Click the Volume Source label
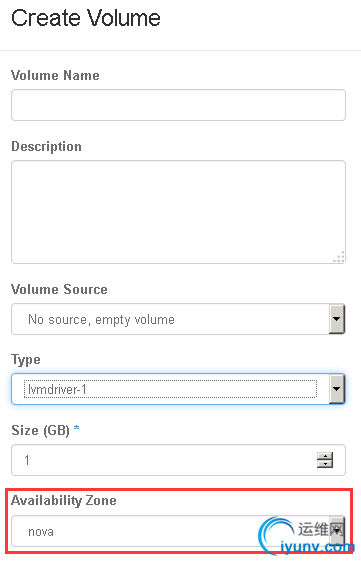361x563 pixels. tap(59, 289)
